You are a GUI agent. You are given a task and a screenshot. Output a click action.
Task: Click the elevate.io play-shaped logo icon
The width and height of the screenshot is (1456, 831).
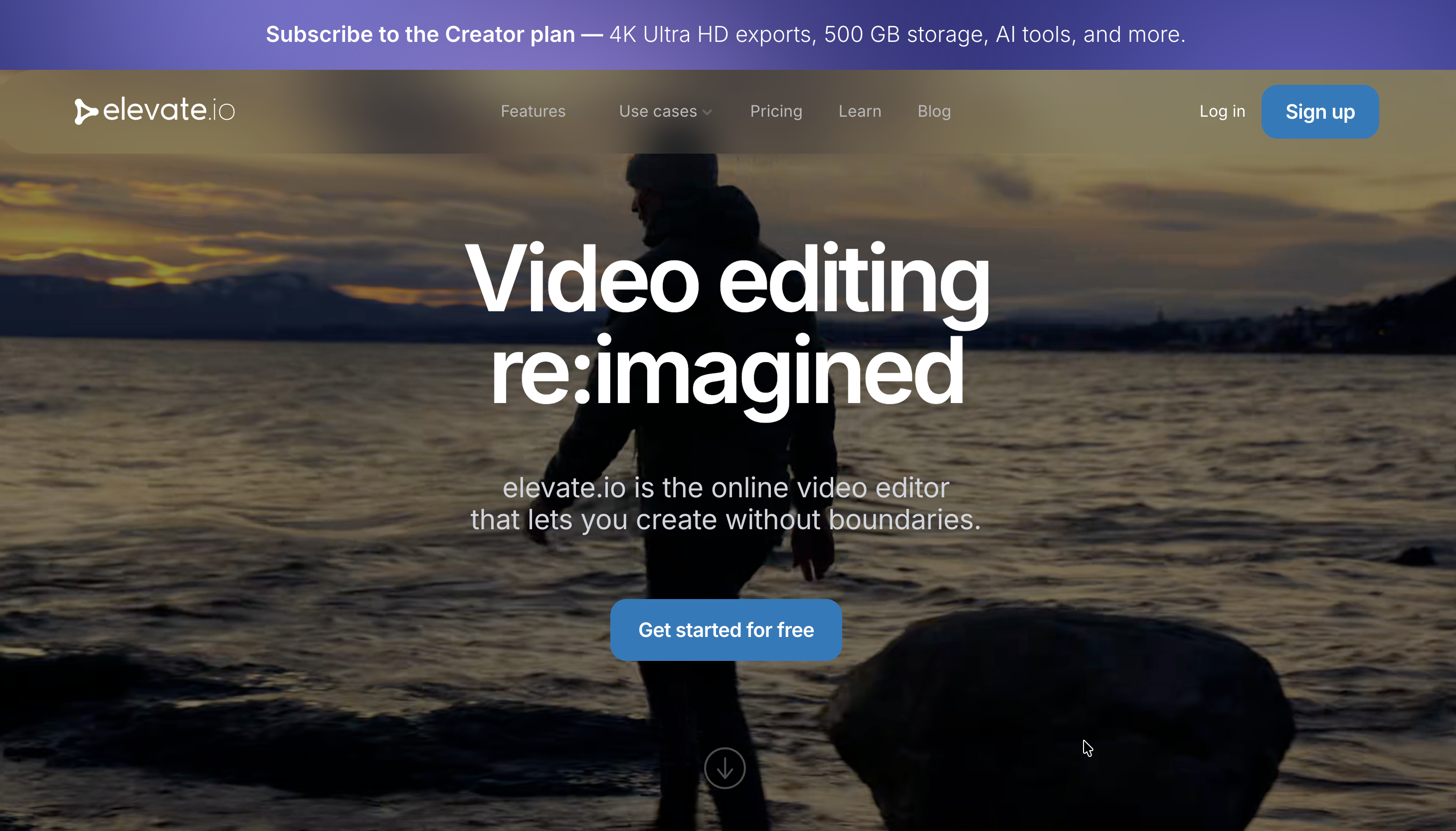point(86,111)
